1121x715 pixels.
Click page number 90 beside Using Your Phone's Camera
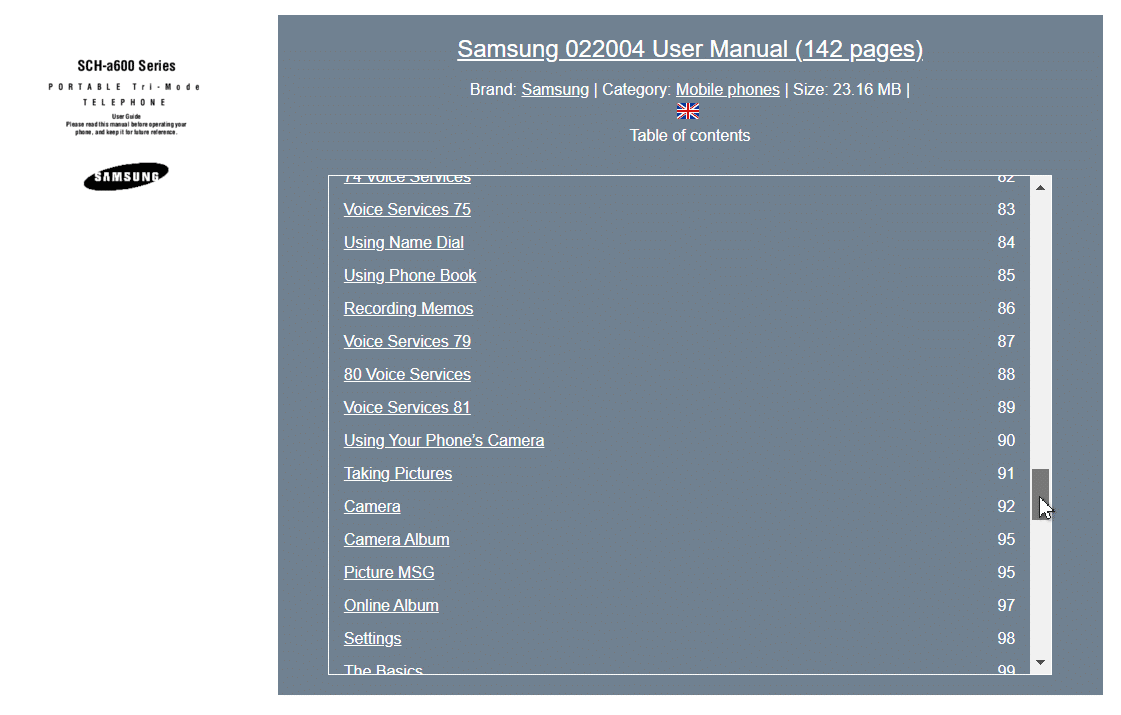coord(1006,440)
